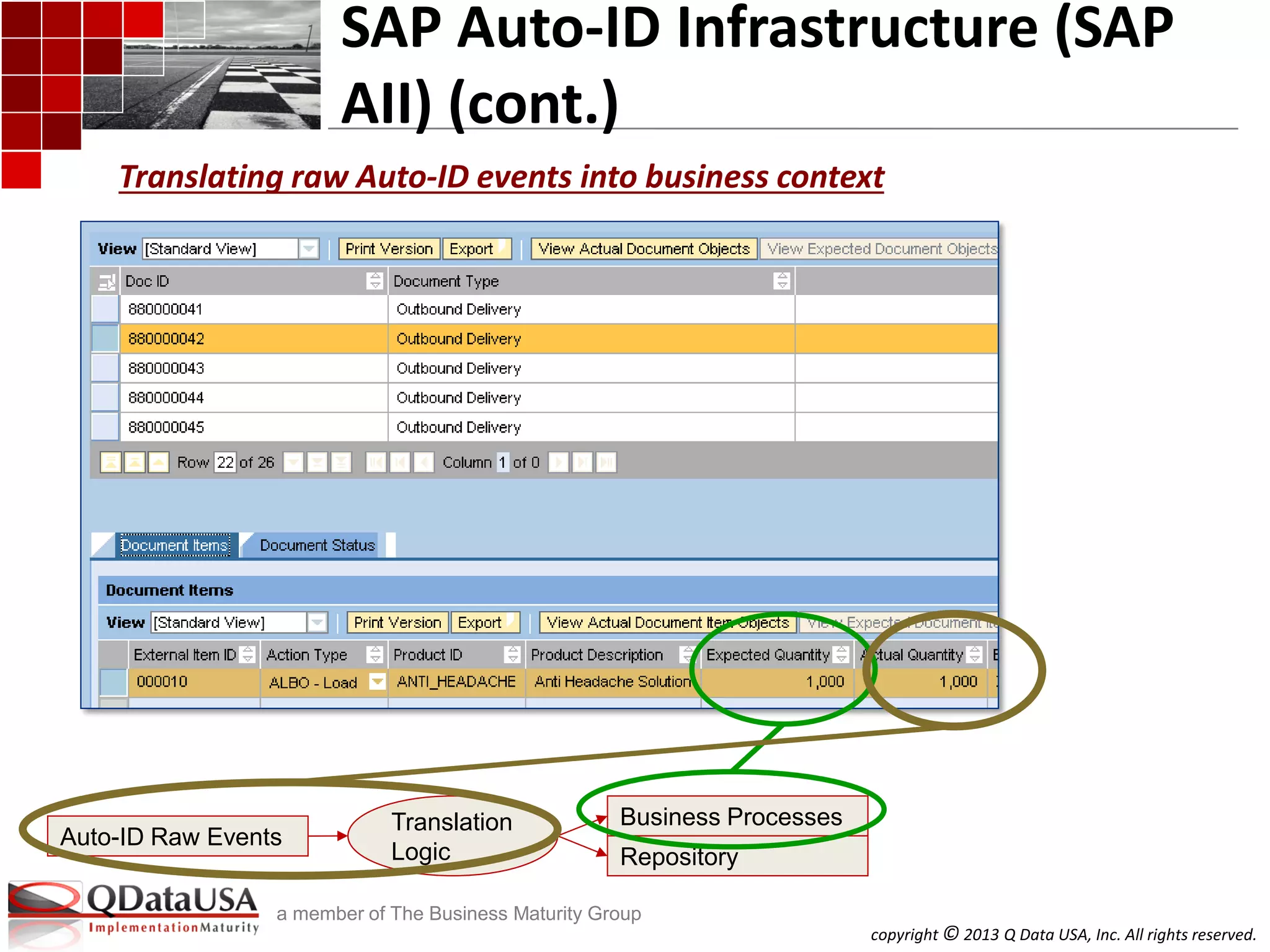Click Doc ID 880000044 cell

254,397
